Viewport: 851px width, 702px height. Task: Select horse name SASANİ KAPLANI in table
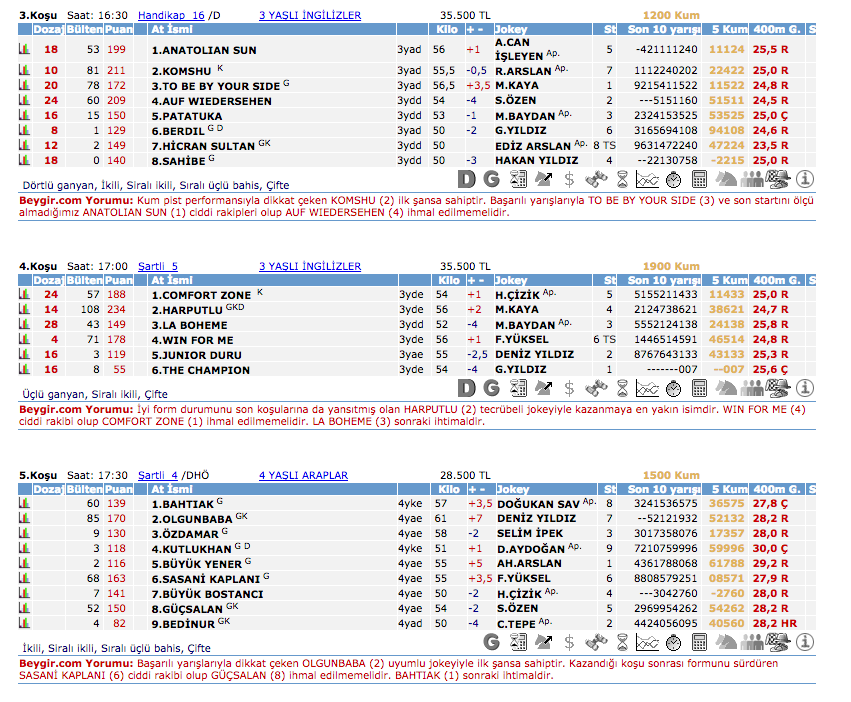[204, 579]
